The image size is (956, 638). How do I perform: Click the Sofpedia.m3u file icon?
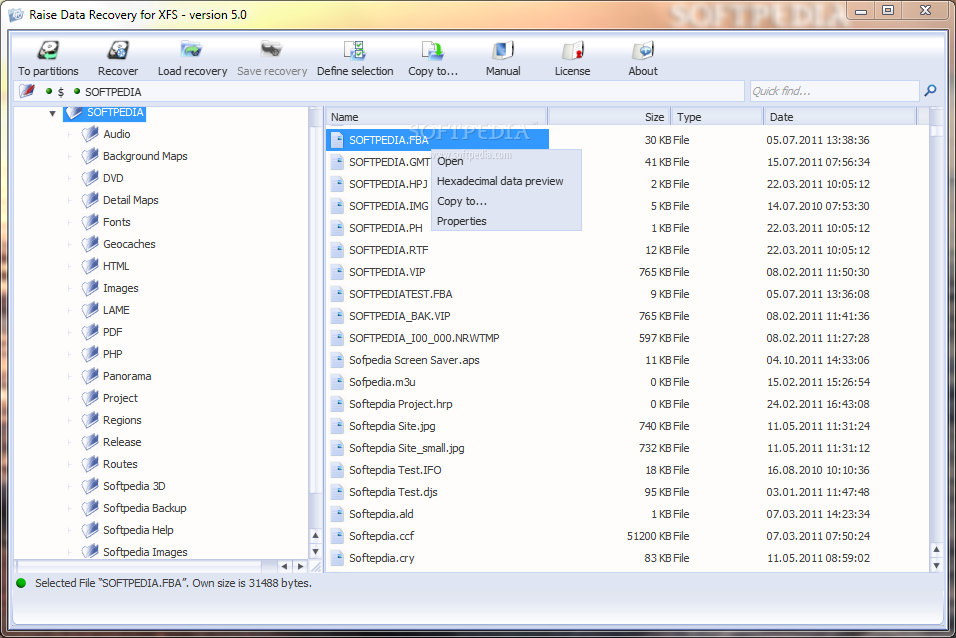pos(337,382)
